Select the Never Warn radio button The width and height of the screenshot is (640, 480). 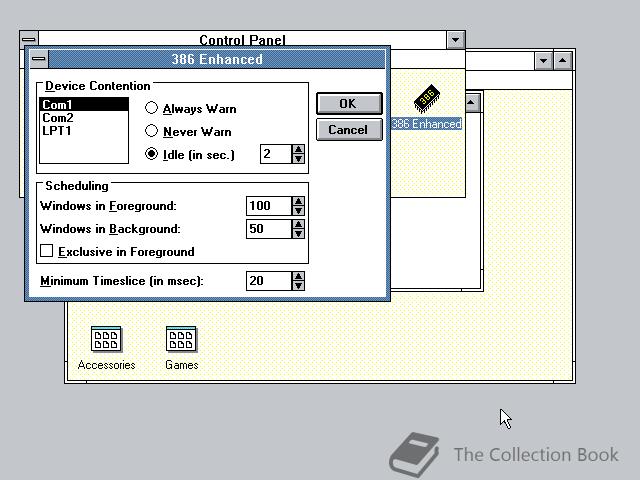tap(151, 131)
